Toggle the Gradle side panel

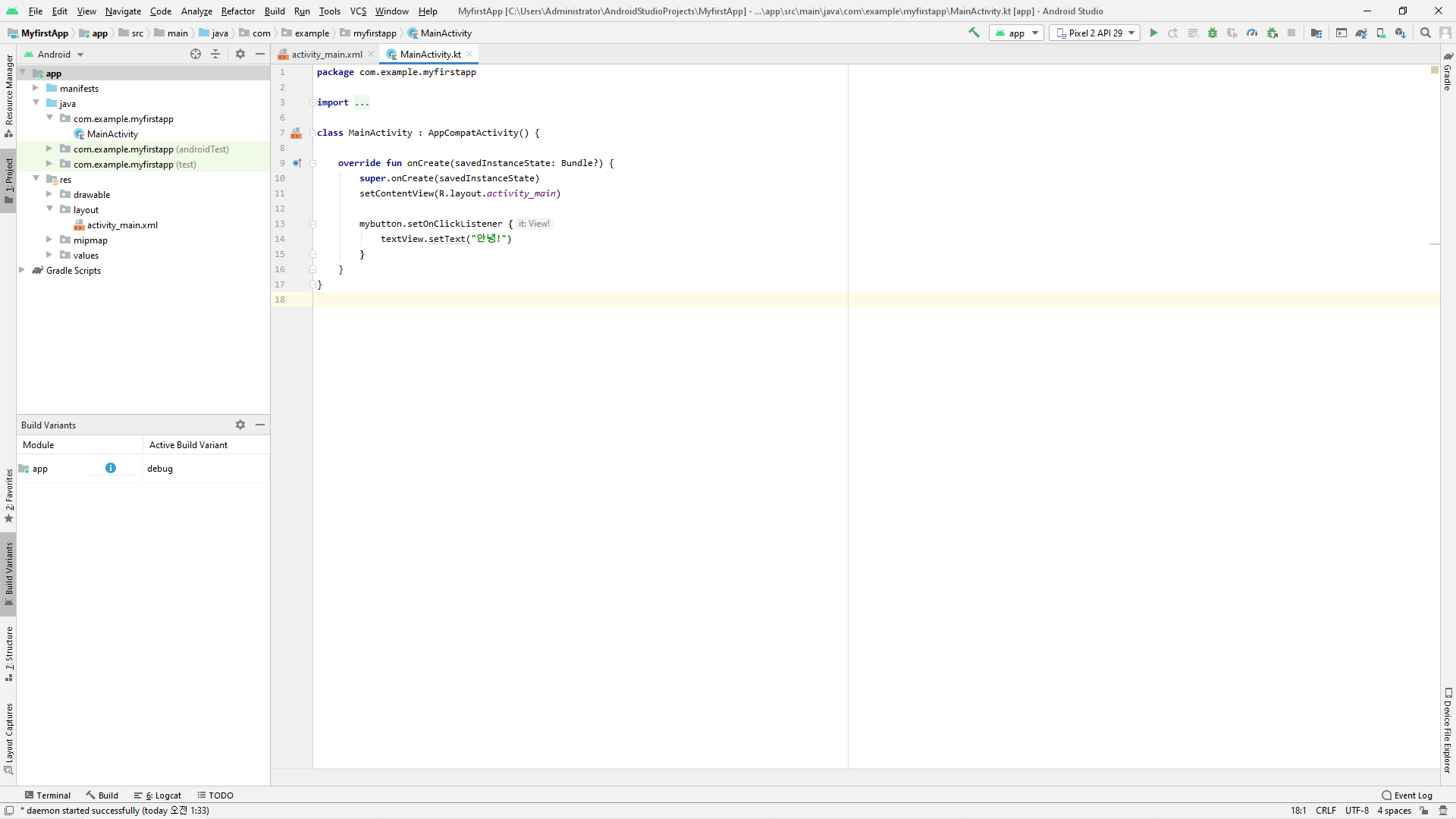tap(1448, 72)
